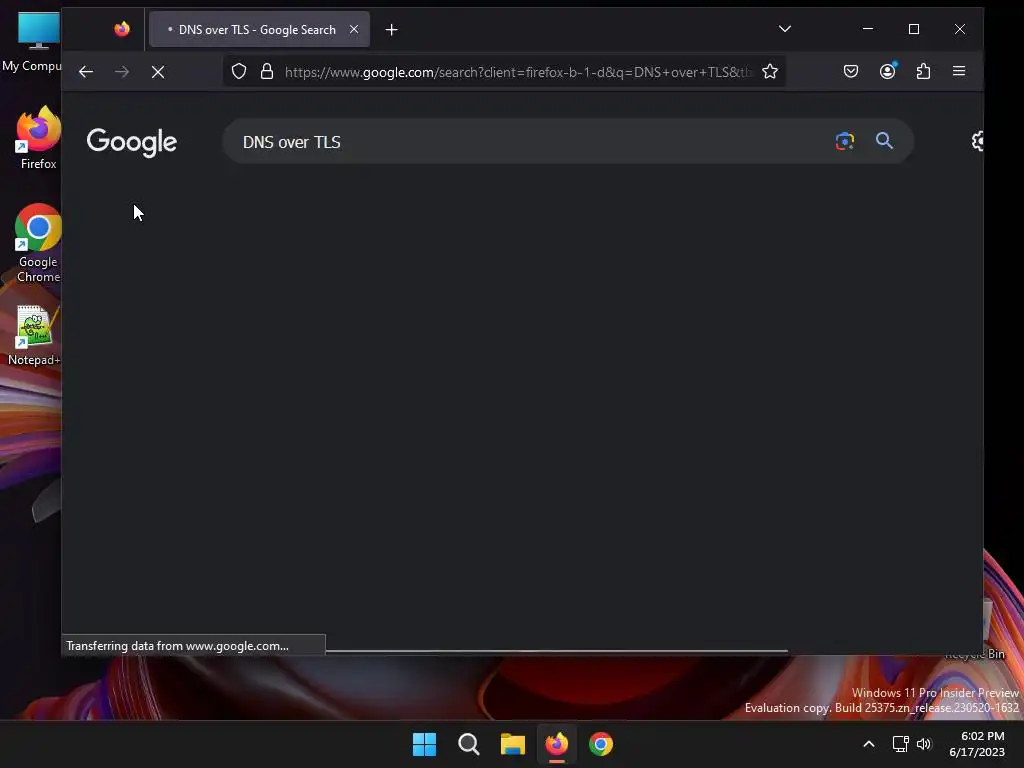1024x768 pixels.
Task: Submit search with magnifier icon
Action: pyautogui.click(x=884, y=140)
